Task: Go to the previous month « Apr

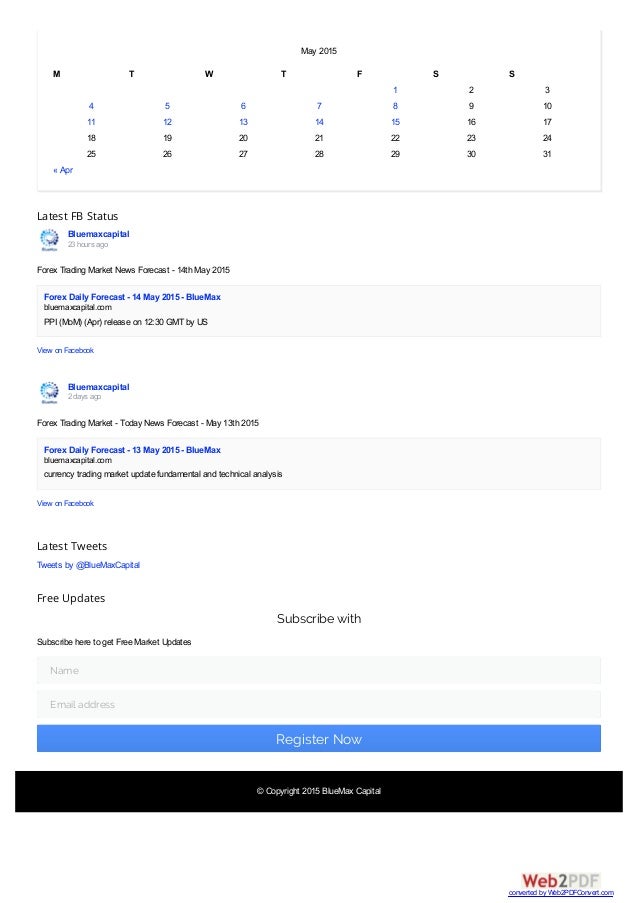Action: click(x=63, y=170)
